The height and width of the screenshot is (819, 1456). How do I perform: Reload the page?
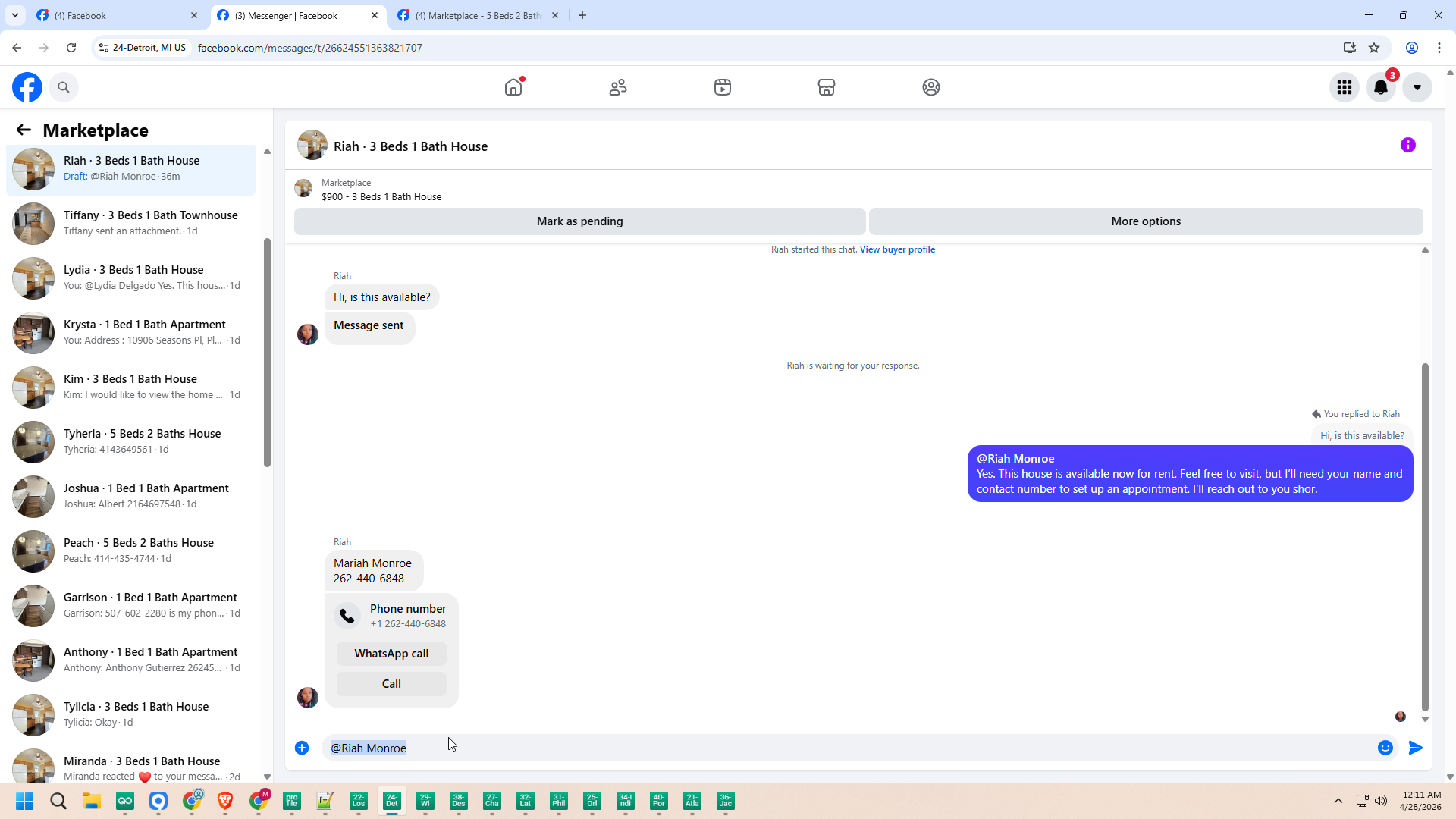71,48
